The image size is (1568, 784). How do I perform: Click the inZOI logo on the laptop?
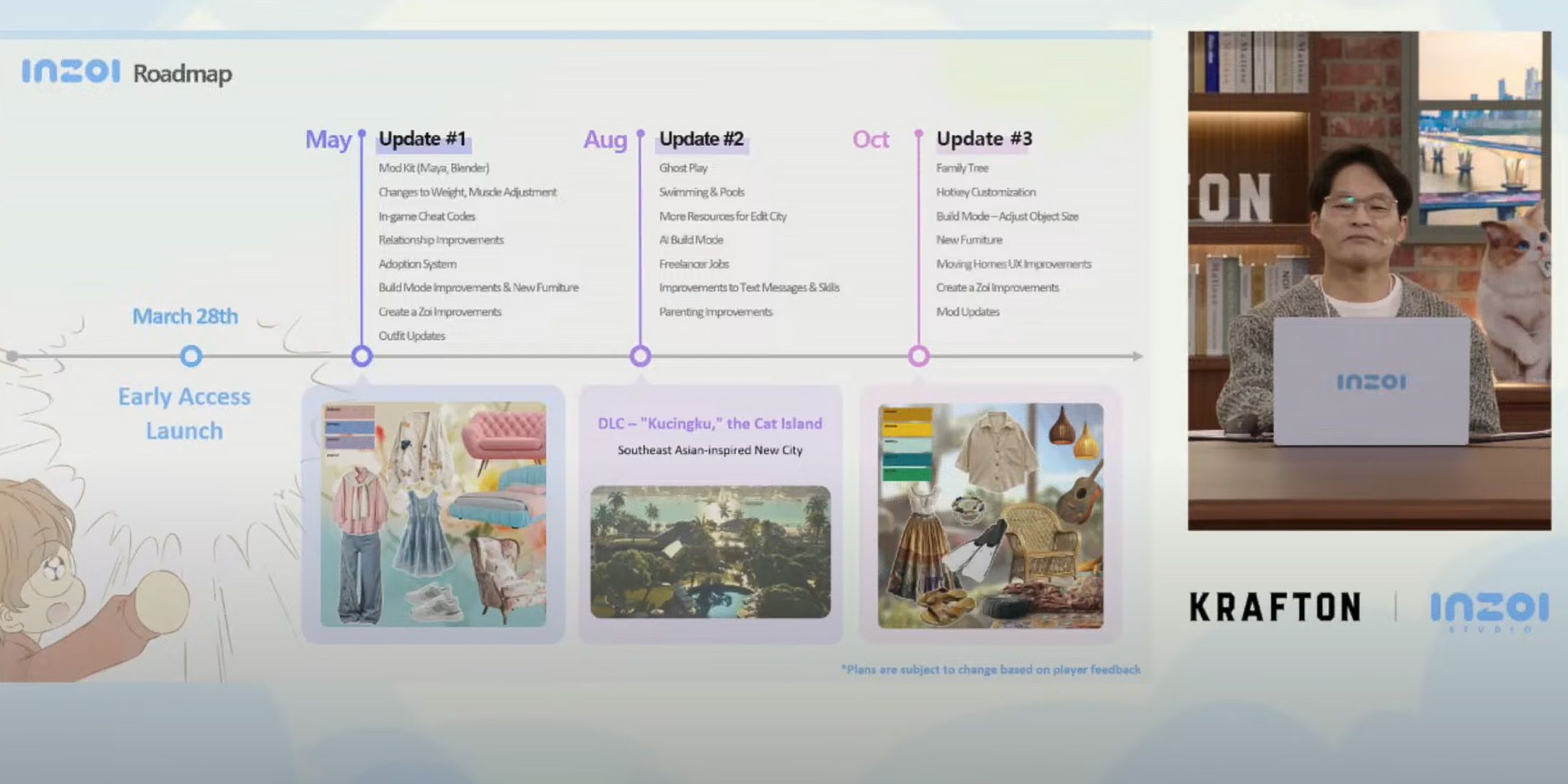tap(1371, 383)
